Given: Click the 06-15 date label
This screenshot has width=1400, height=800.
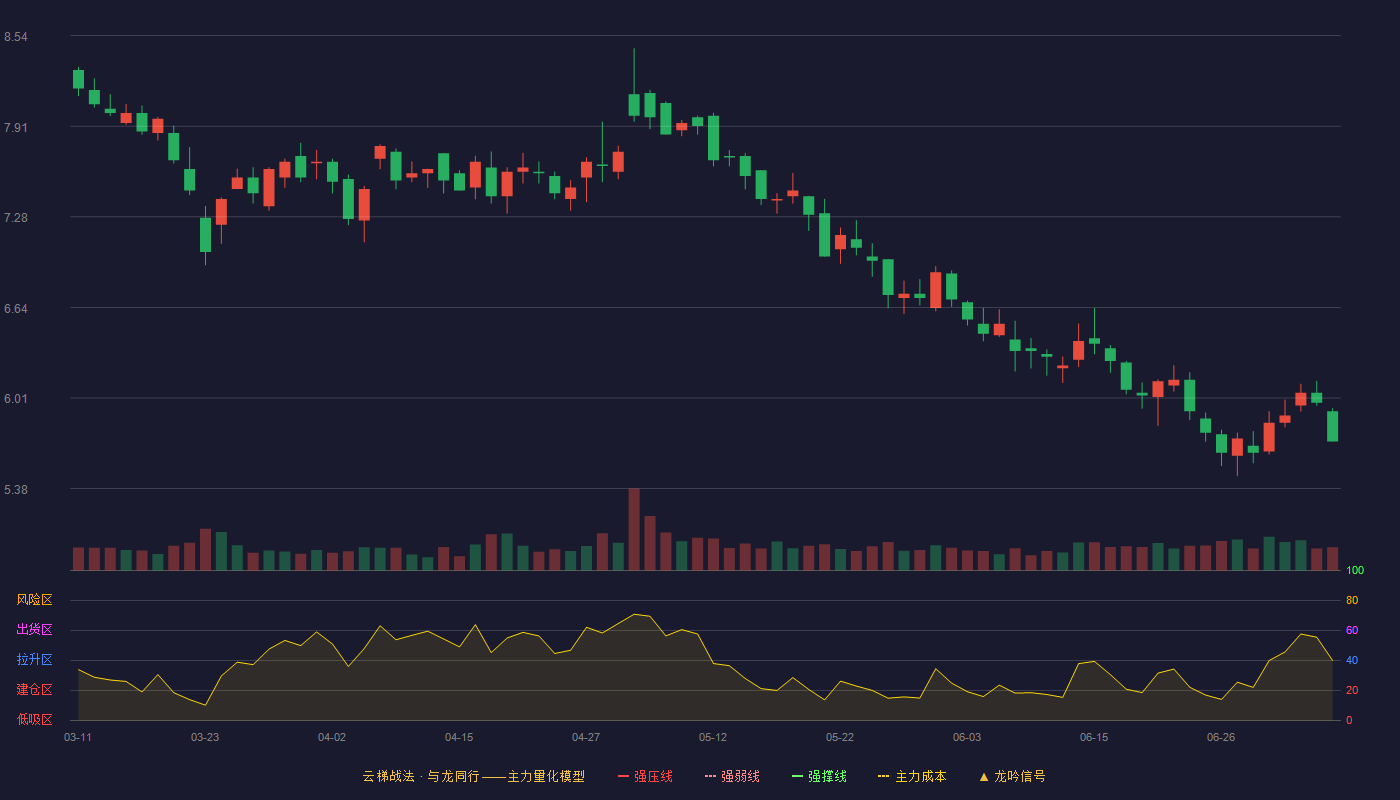Looking at the screenshot, I should tap(1094, 737).
